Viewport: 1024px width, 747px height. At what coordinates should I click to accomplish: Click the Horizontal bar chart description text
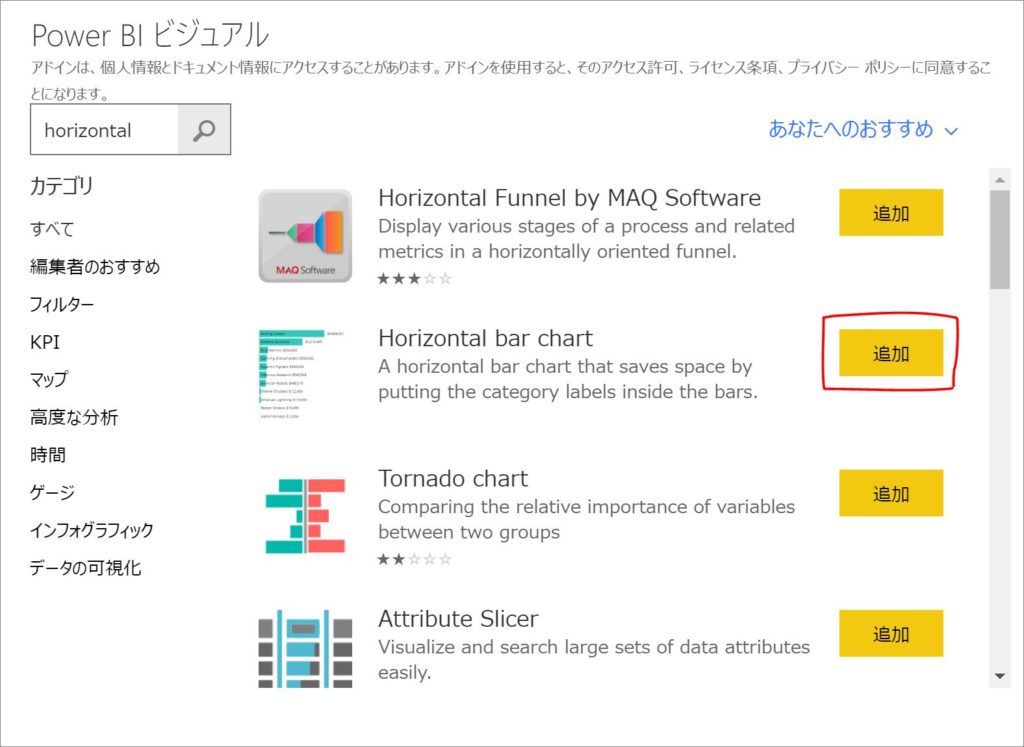click(x=568, y=379)
